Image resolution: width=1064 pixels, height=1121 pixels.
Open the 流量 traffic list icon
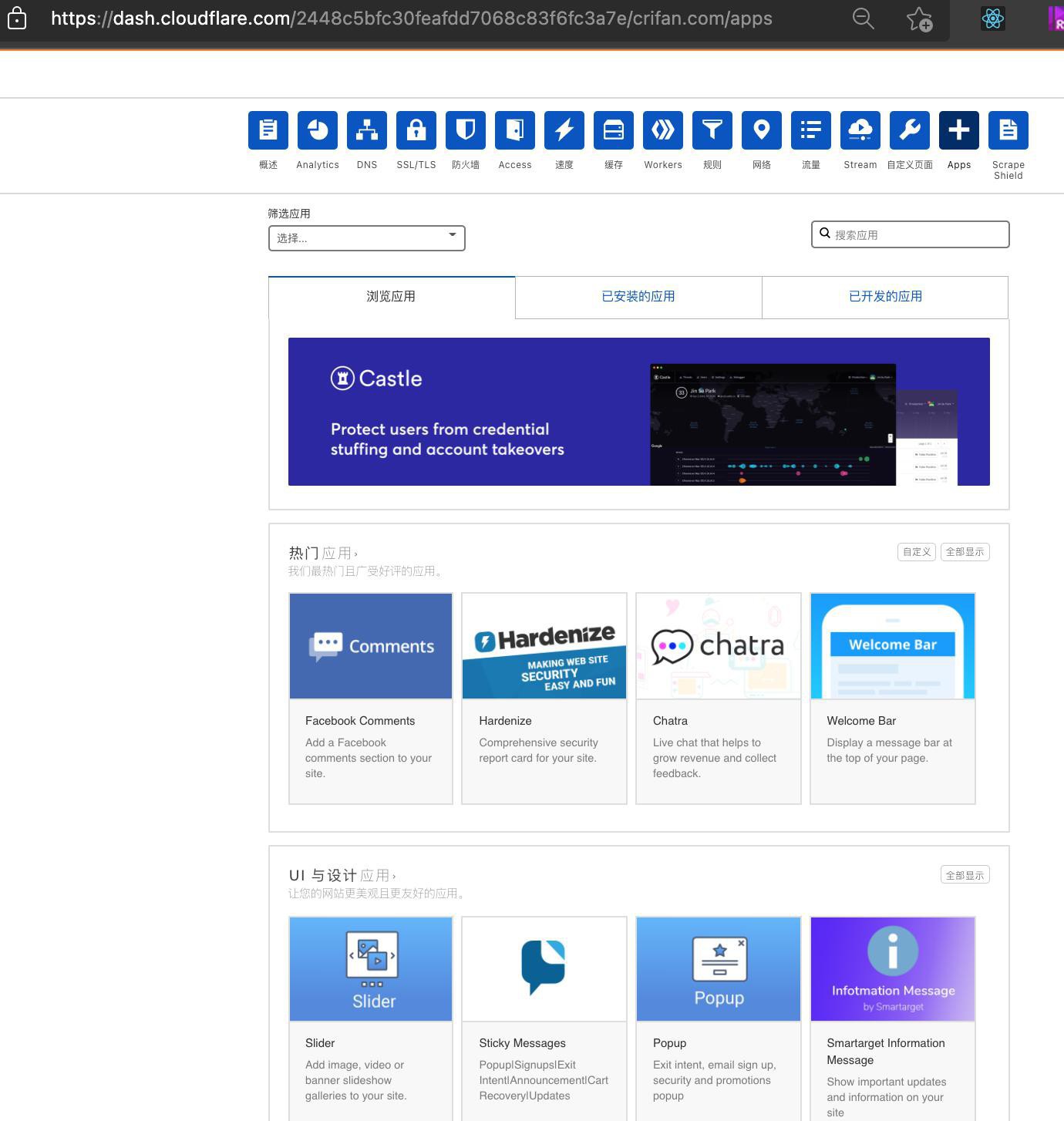(810, 130)
